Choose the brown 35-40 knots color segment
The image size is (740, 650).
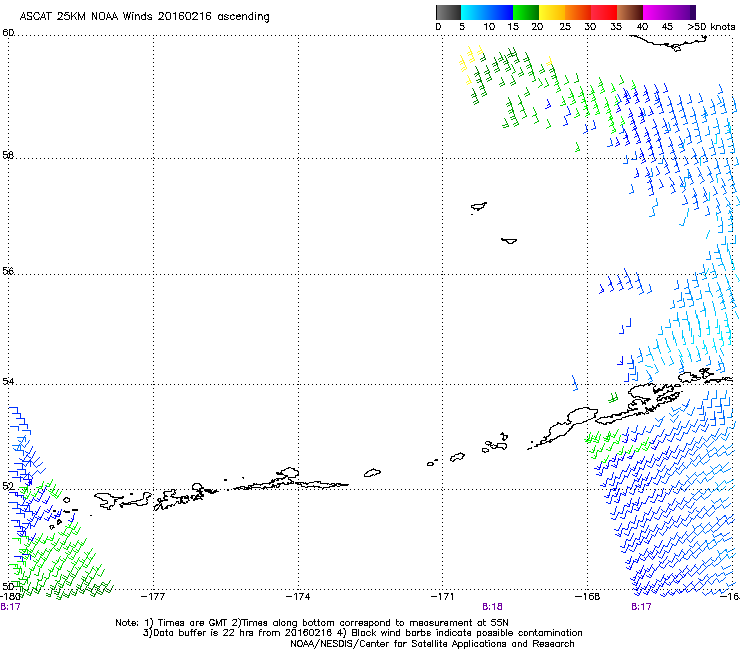point(630,12)
